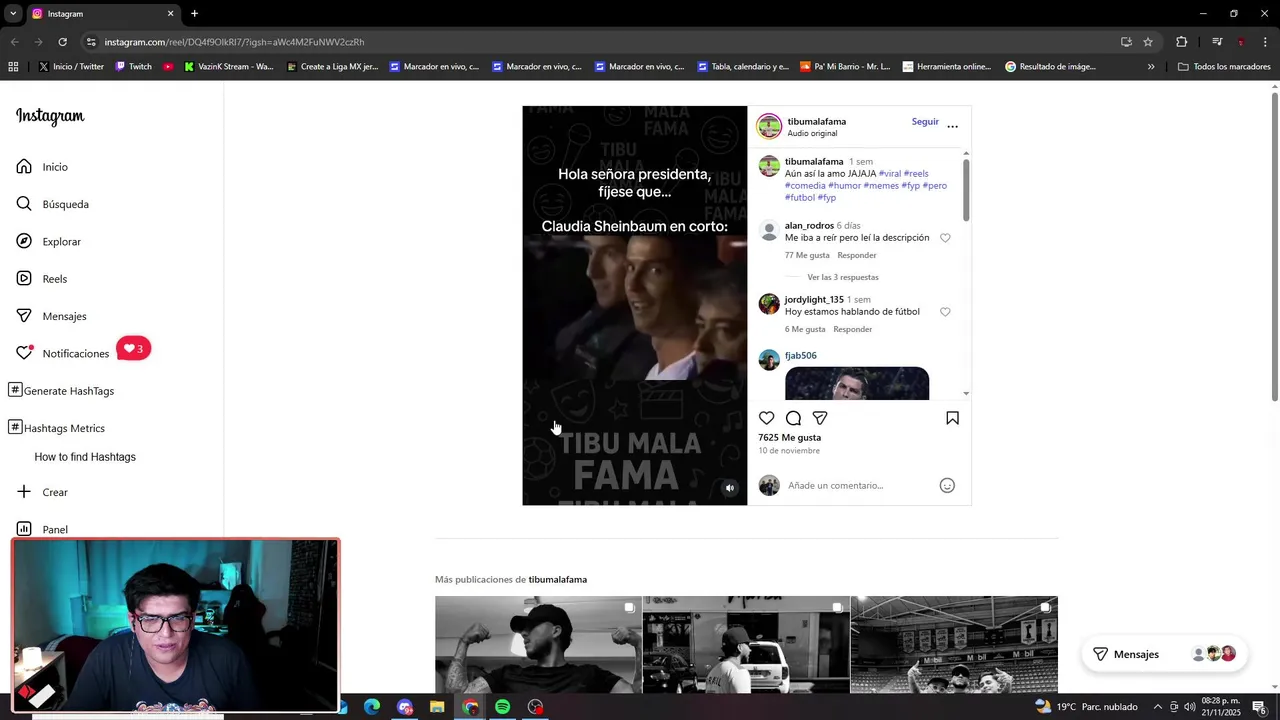View the 7625 Me gusta list
Image resolution: width=1280 pixels, height=720 pixels.
point(789,438)
